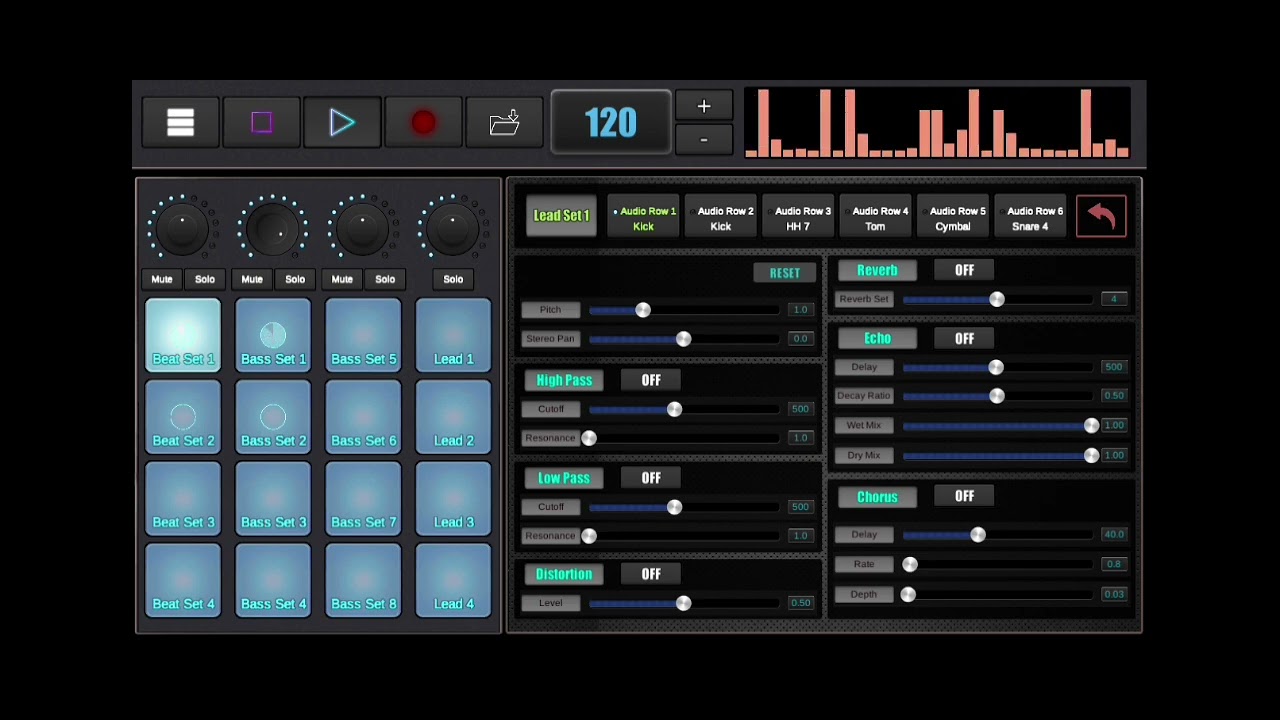Image resolution: width=1280 pixels, height=720 pixels.
Task: Trigger the Lead 4 pad
Action: point(453,580)
